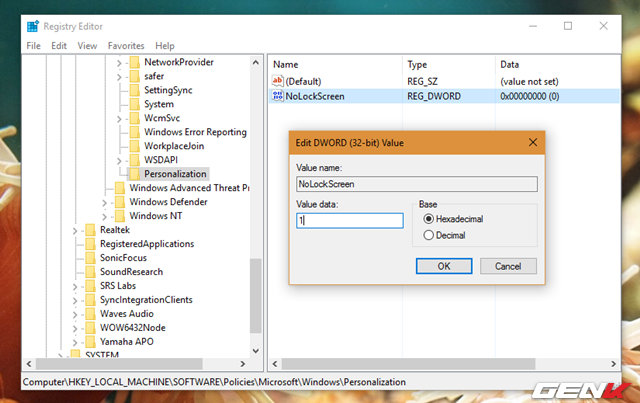
Task: Expand the Realtek key
Action: point(75,231)
